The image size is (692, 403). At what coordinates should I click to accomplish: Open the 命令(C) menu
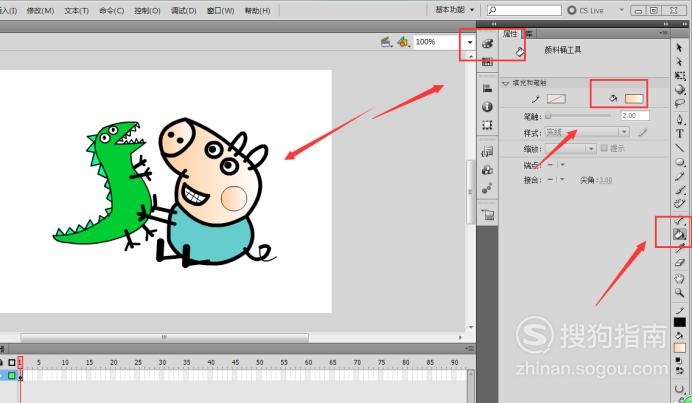click(x=111, y=11)
